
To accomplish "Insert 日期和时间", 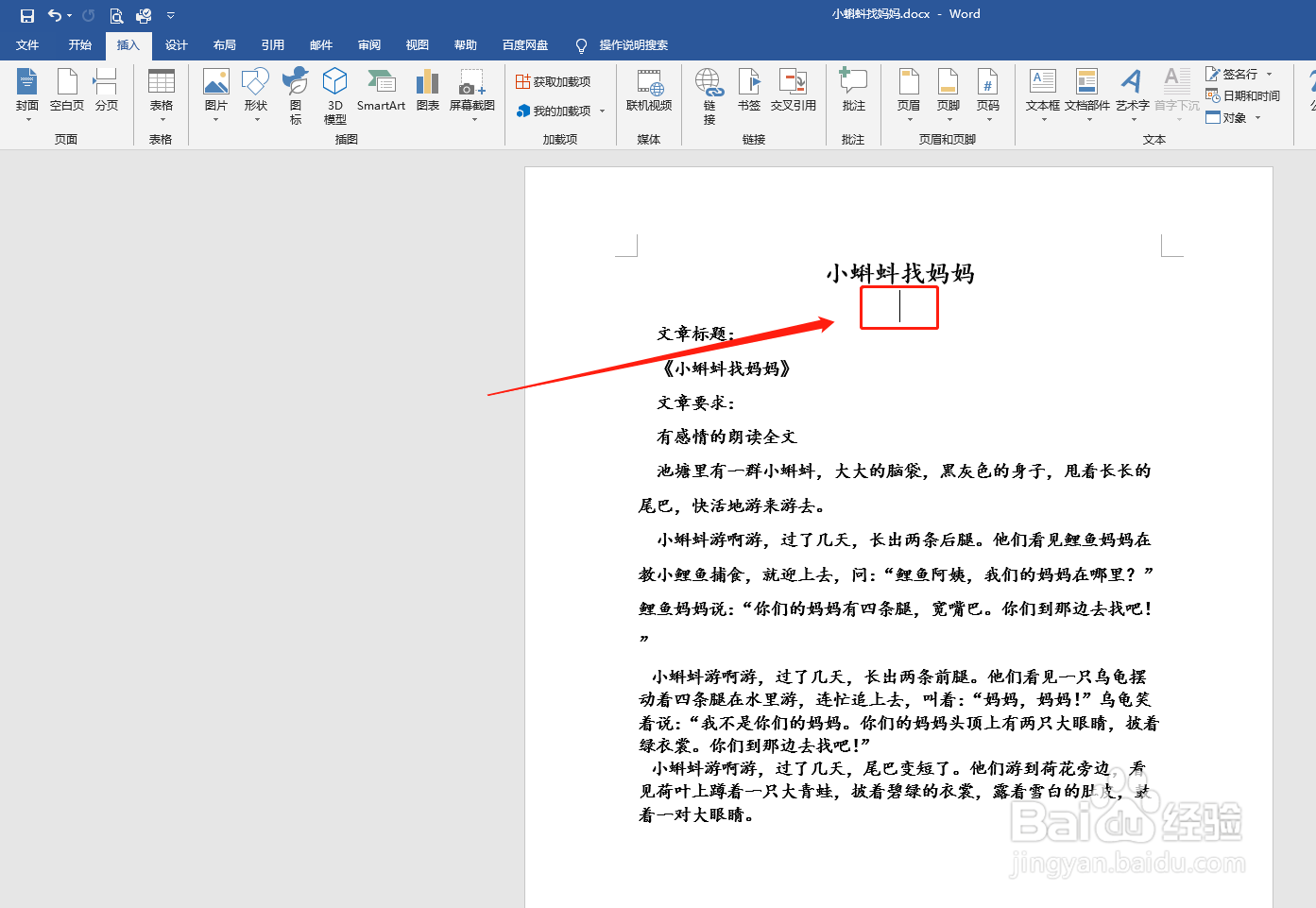I will coord(1243,95).
